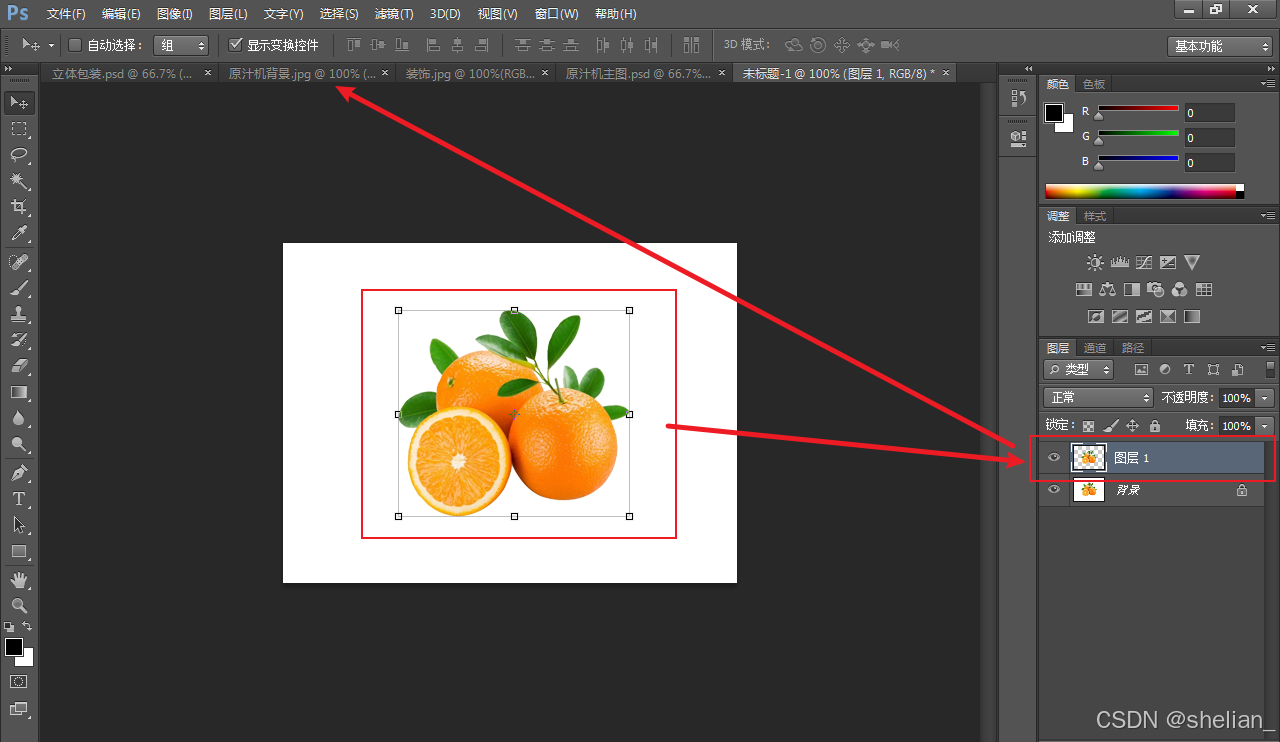Switch to the 样式 panel tab
This screenshot has width=1280, height=742.
pyautogui.click(x=1095, y=215)
